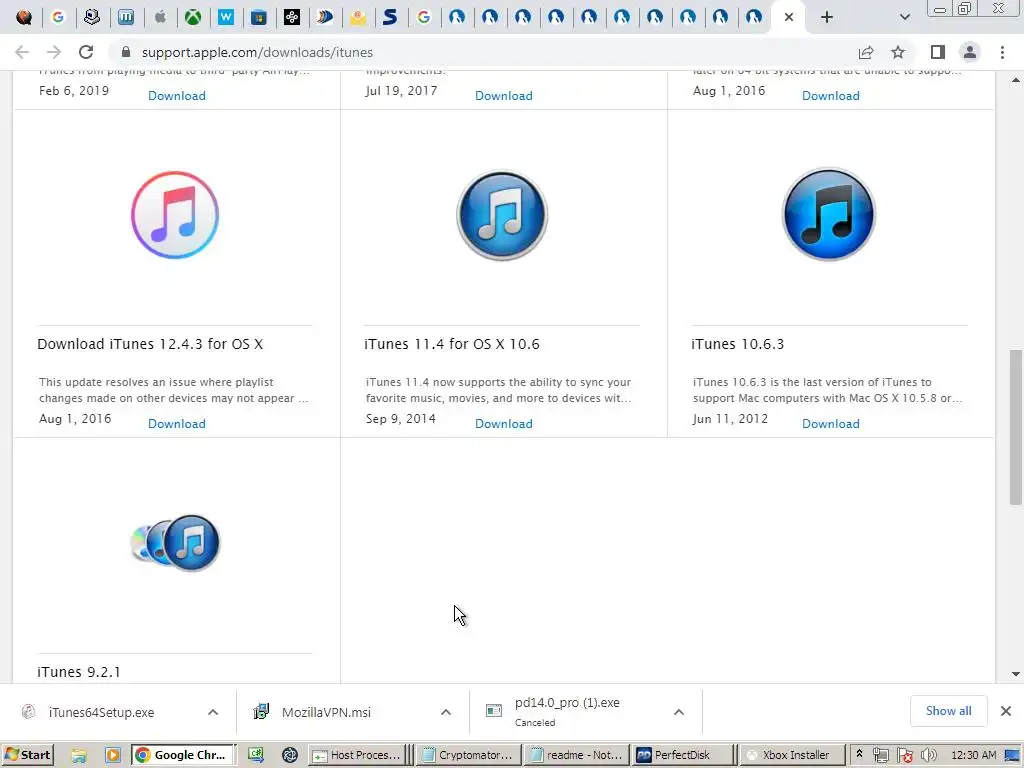
Task: Expand options for MozillaVPN.msi download
Action: 446,712
